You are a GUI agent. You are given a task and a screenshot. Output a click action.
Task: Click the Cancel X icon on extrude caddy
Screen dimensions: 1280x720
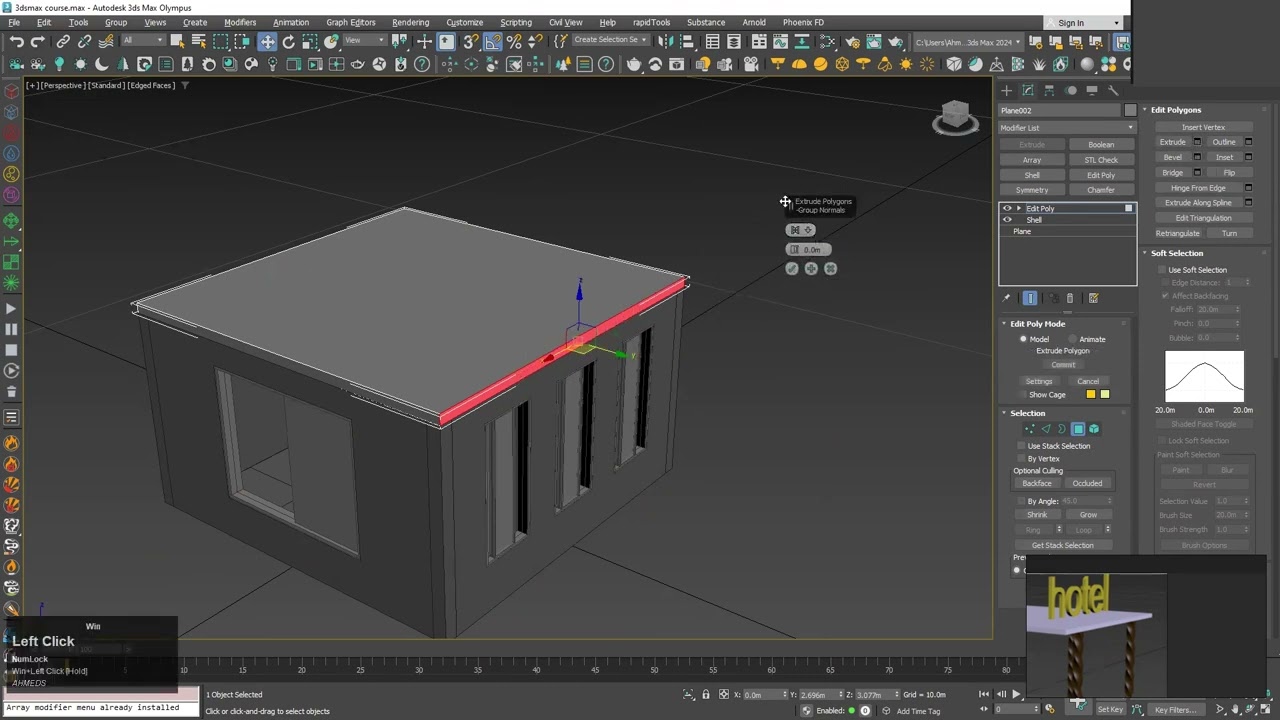(x=830, y=268)
